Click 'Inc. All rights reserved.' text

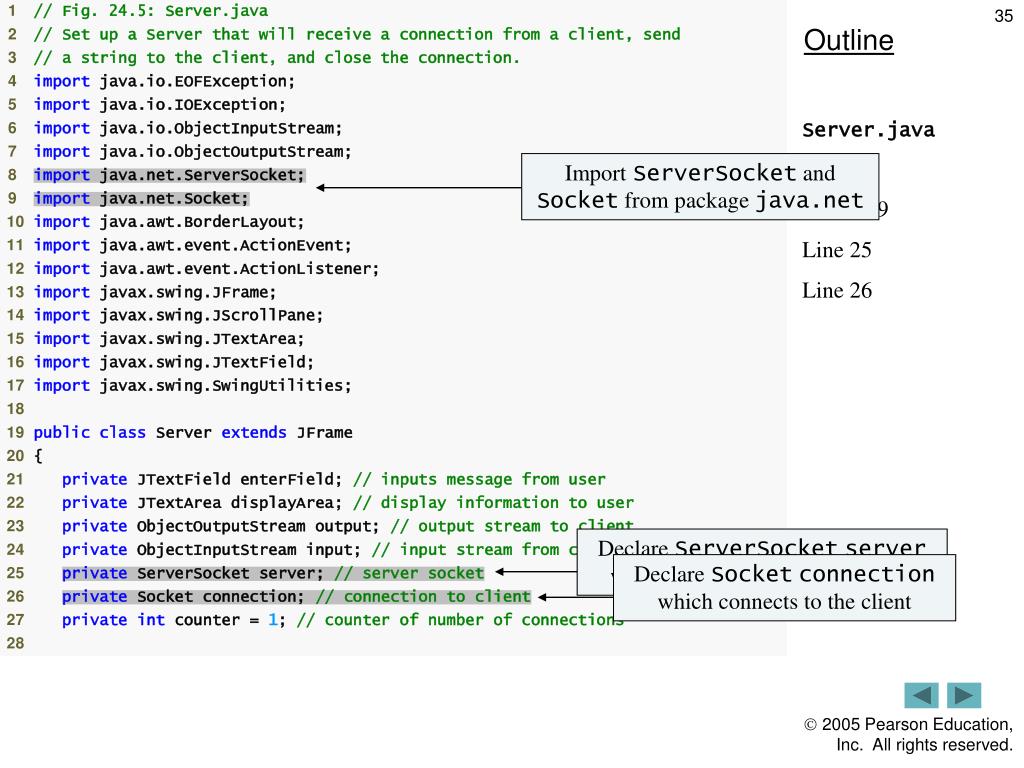[x=925, y=745]
